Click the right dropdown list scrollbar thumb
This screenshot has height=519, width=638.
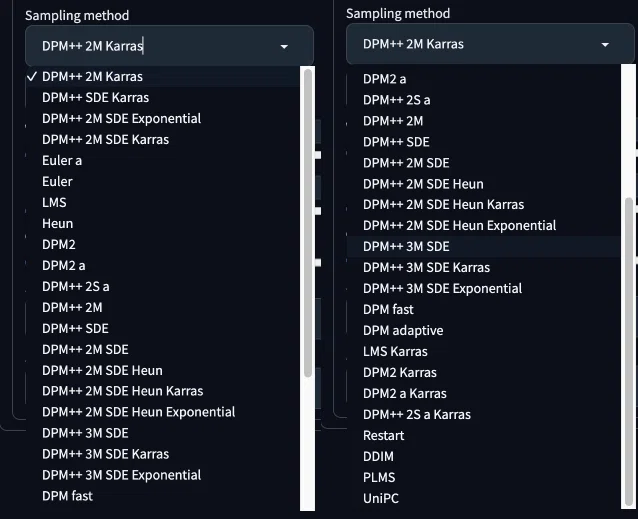click(x=629, y=352)
